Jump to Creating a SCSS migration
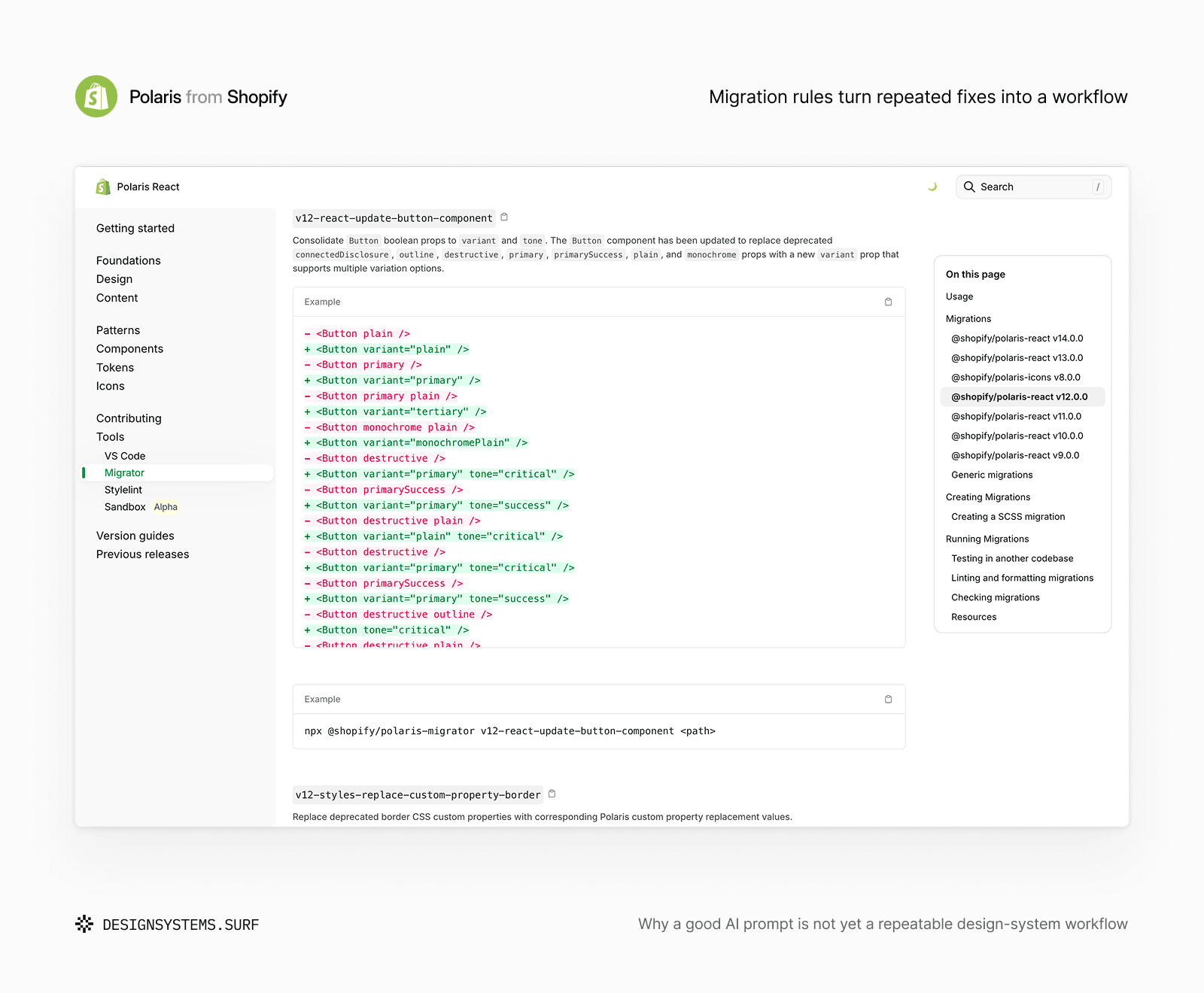The image size is (1204, 993). (1008, 517)
